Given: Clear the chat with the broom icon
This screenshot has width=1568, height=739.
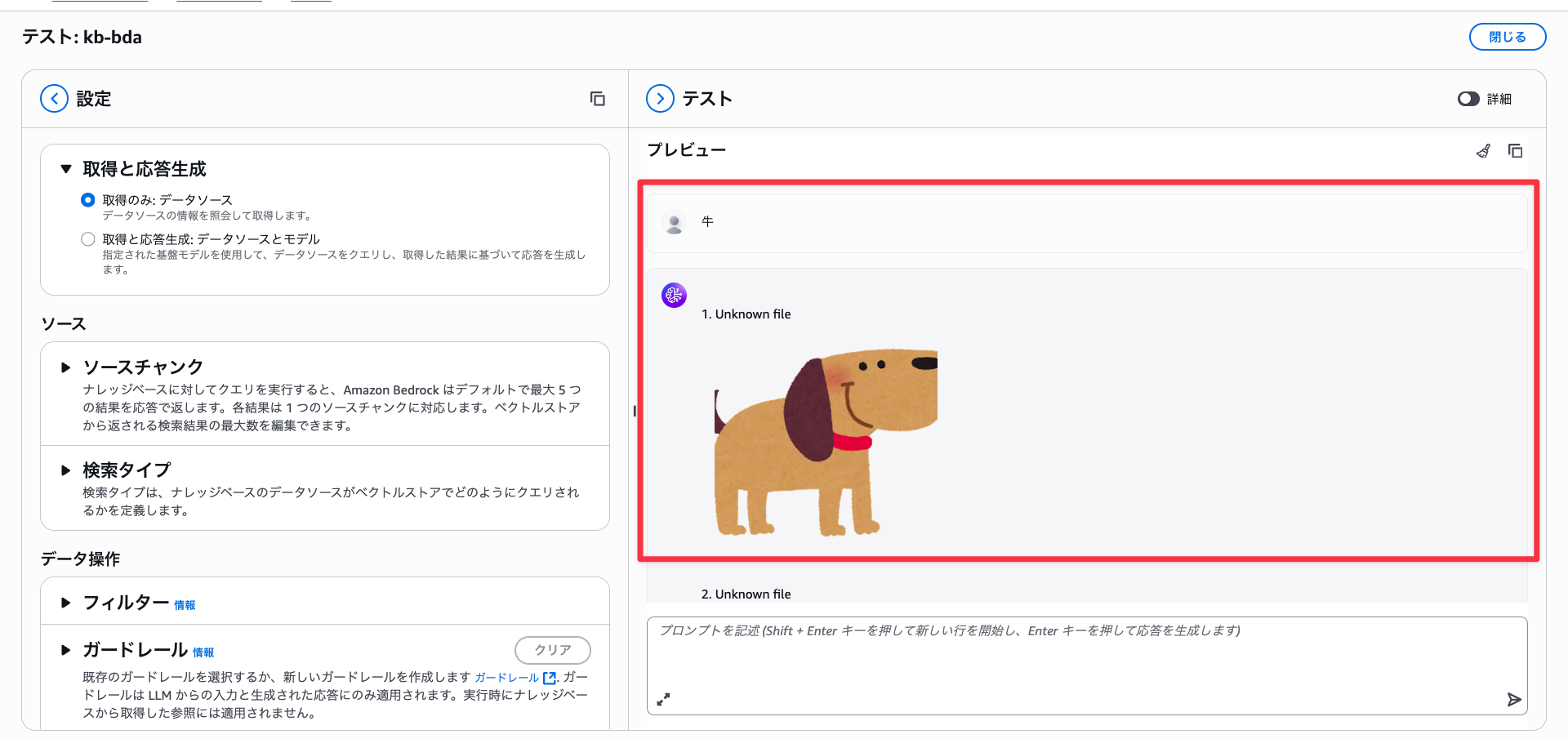Looking at the screenshot, I should pos(1483,151).
